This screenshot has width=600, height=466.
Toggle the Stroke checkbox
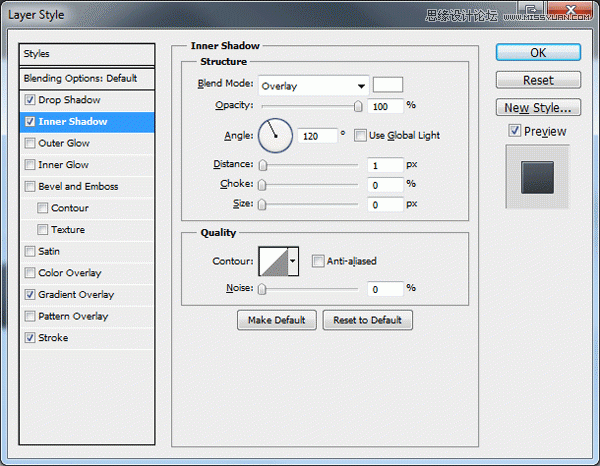[x=30, y=338]
